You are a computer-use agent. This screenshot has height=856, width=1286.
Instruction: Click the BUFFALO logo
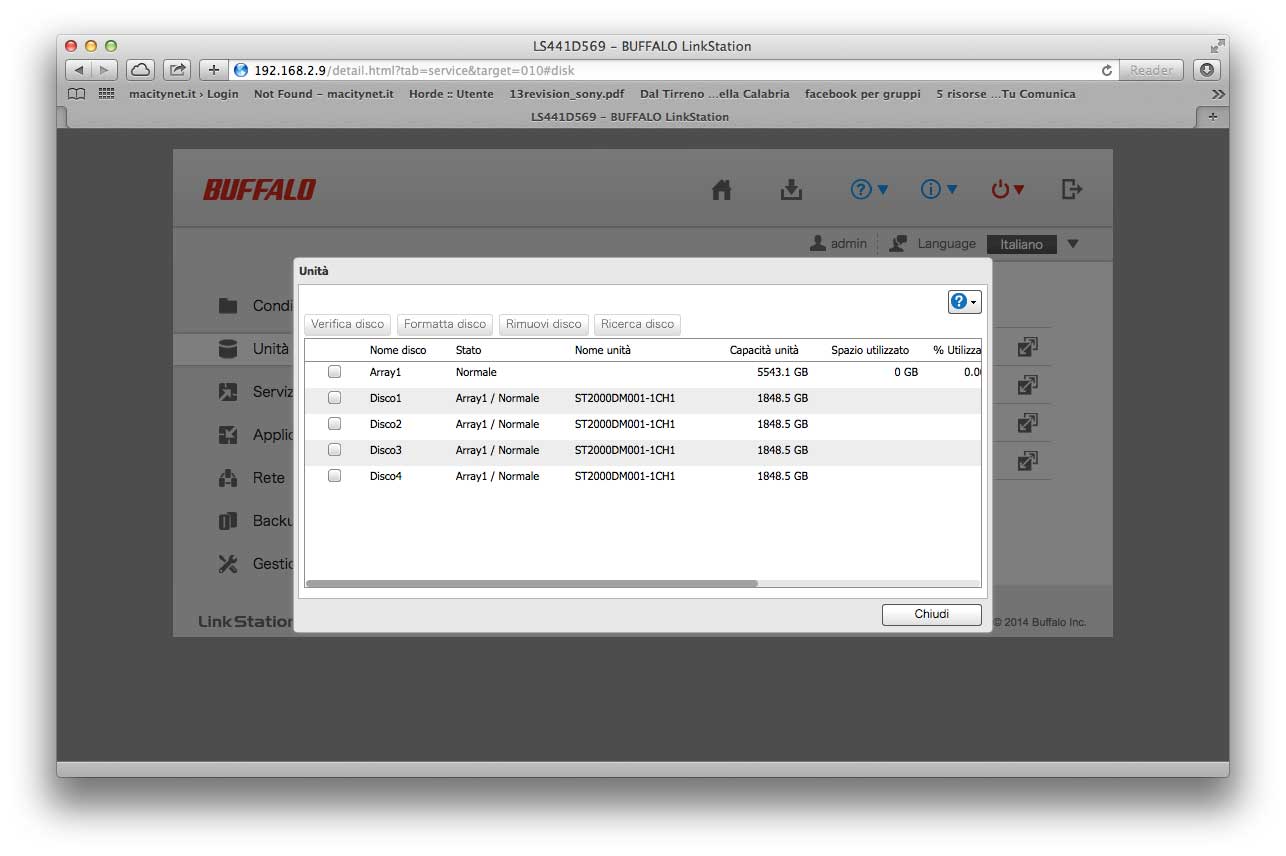coord(259,189)
